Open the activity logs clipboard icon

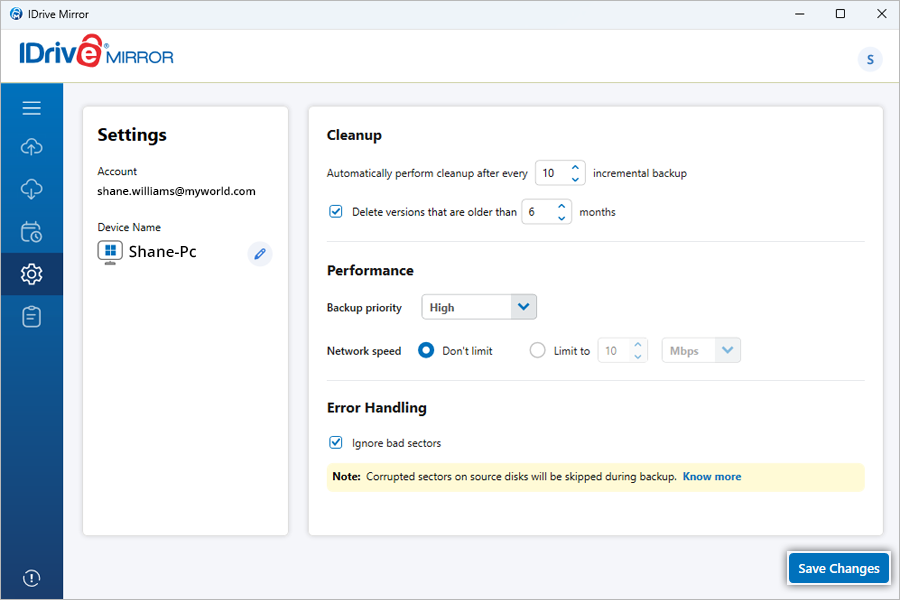point(31,316)
